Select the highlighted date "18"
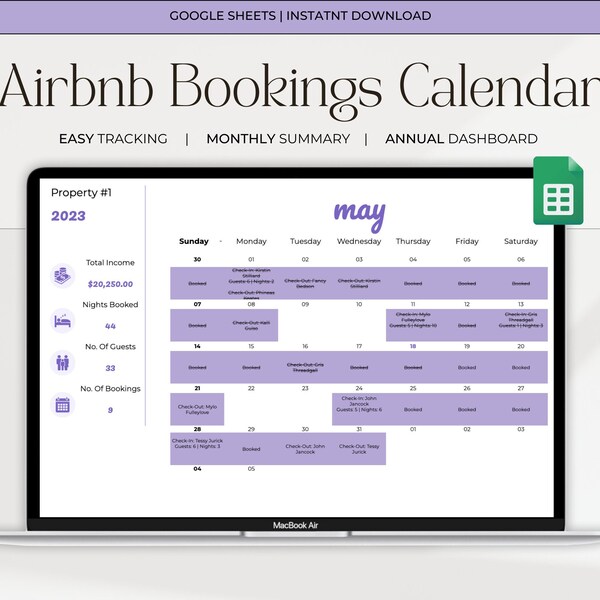Viewport: 600px width, 600px height. tap(413, 346)
